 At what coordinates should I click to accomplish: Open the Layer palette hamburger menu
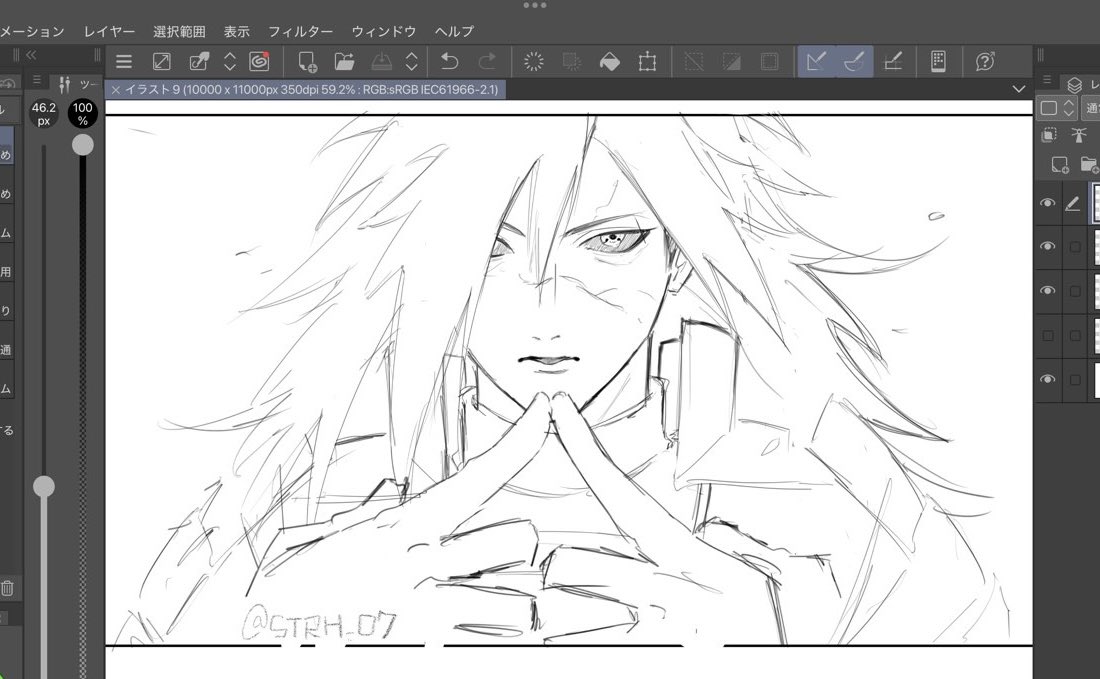point(1047,80)
